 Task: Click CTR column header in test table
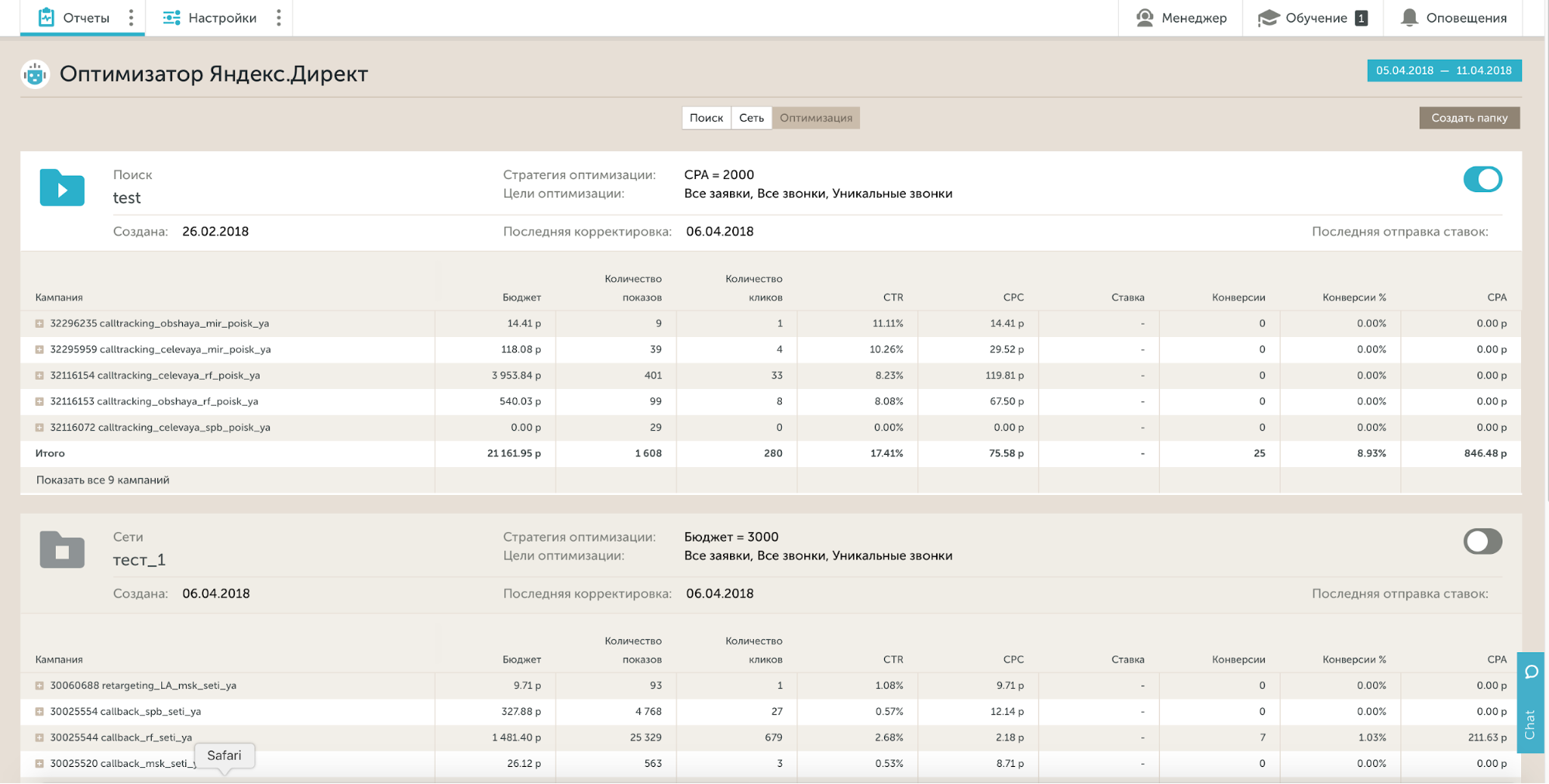coord(893,297)
